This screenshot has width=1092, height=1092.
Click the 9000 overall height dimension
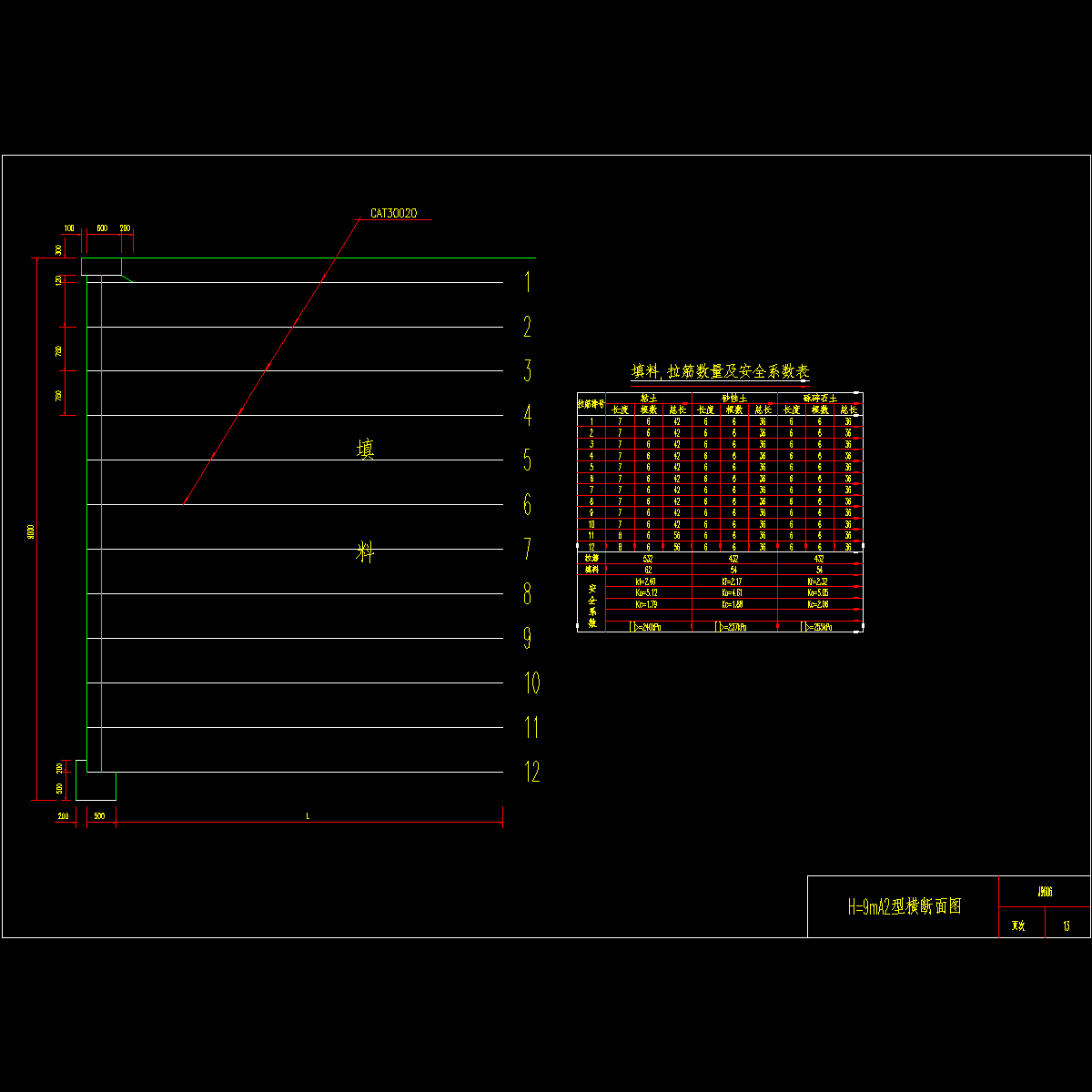[30, 530]
